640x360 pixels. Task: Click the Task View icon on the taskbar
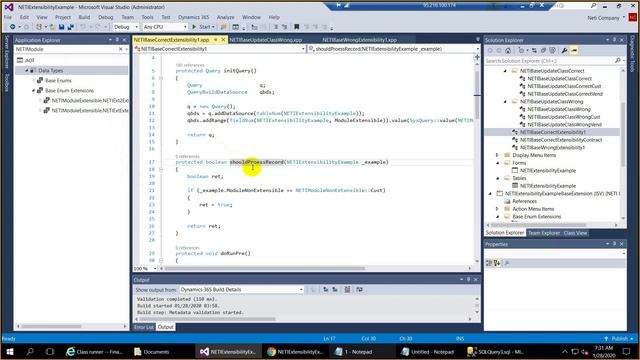(x=50, y=351)
